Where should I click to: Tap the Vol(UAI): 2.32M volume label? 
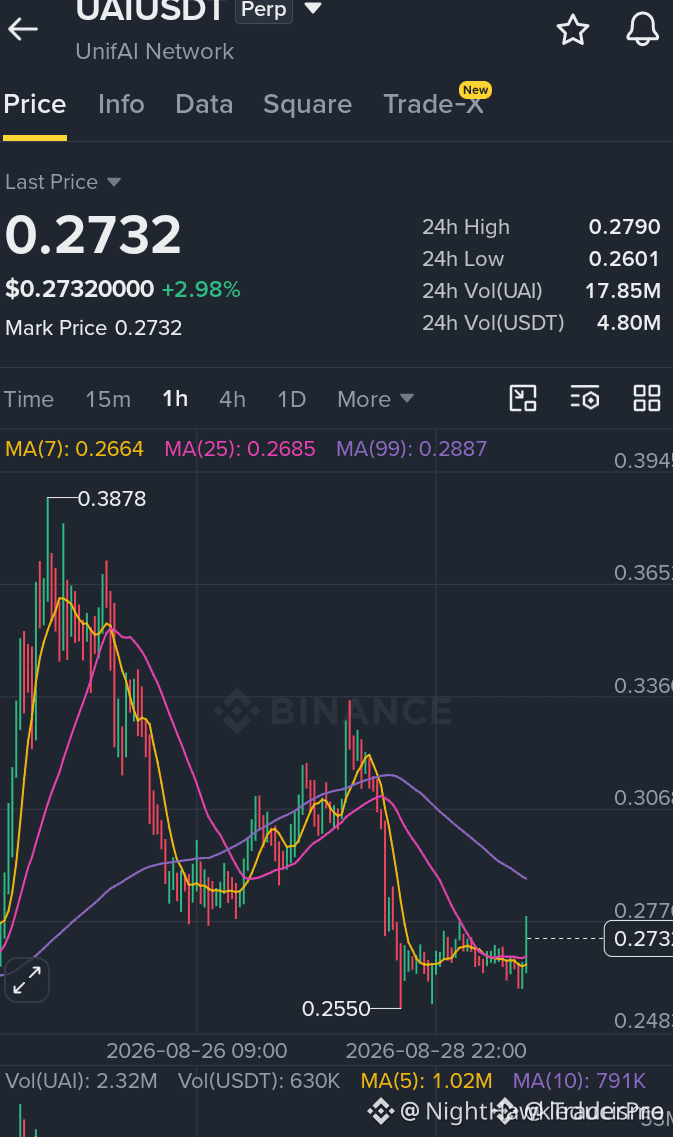[81, 1081]
